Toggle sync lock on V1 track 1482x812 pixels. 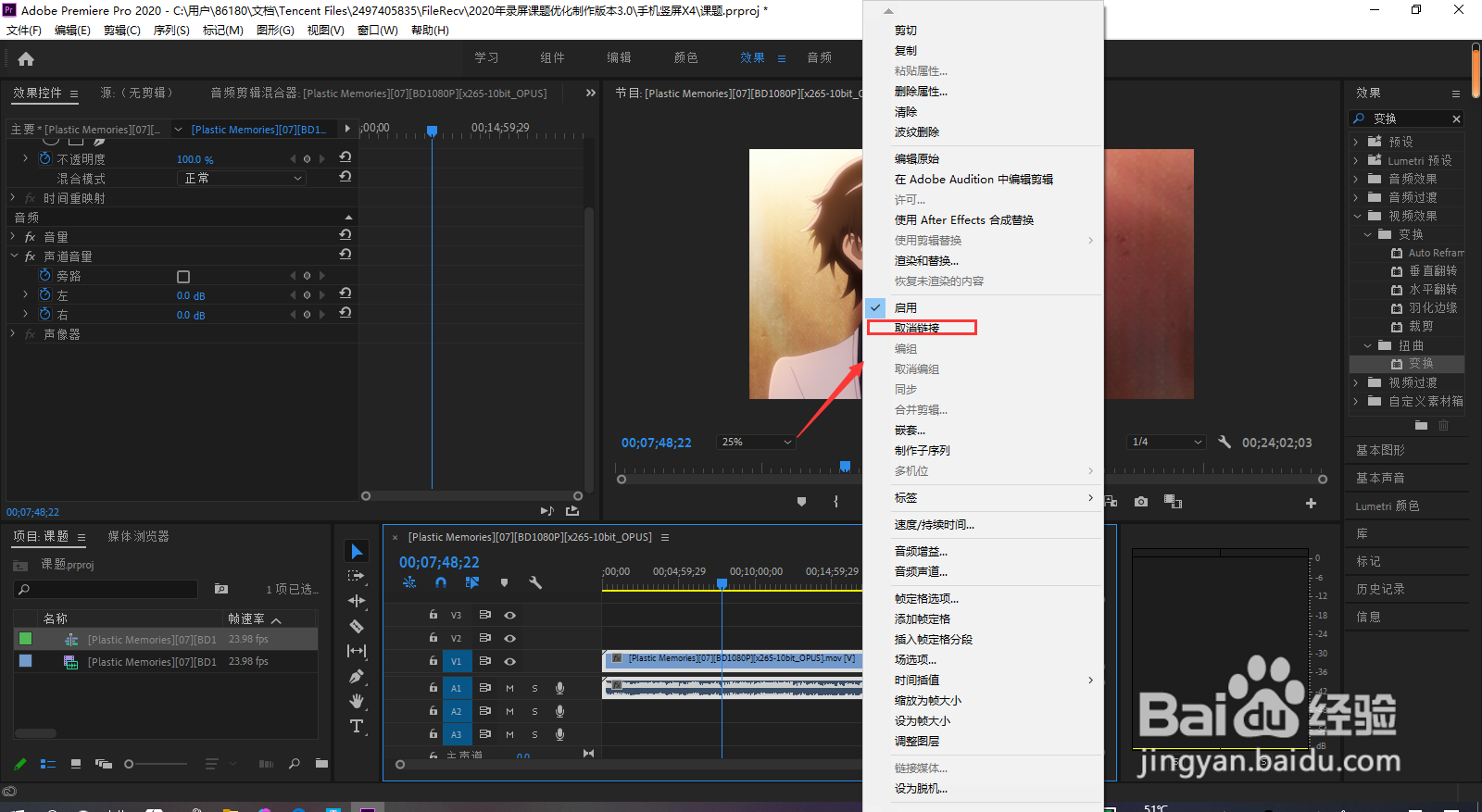484,661
